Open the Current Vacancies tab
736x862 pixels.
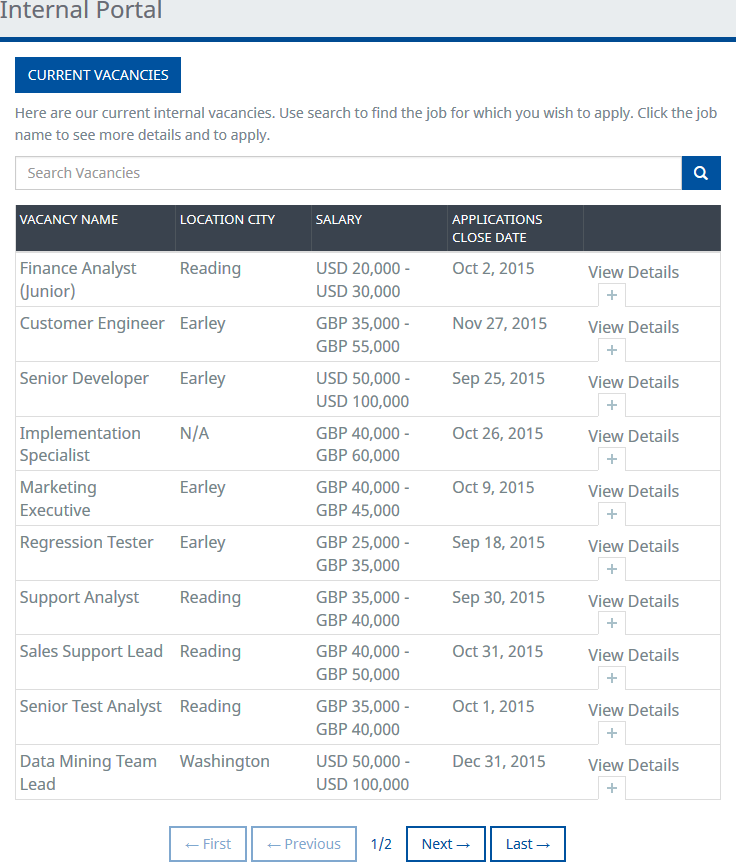[x=98, y=75]
